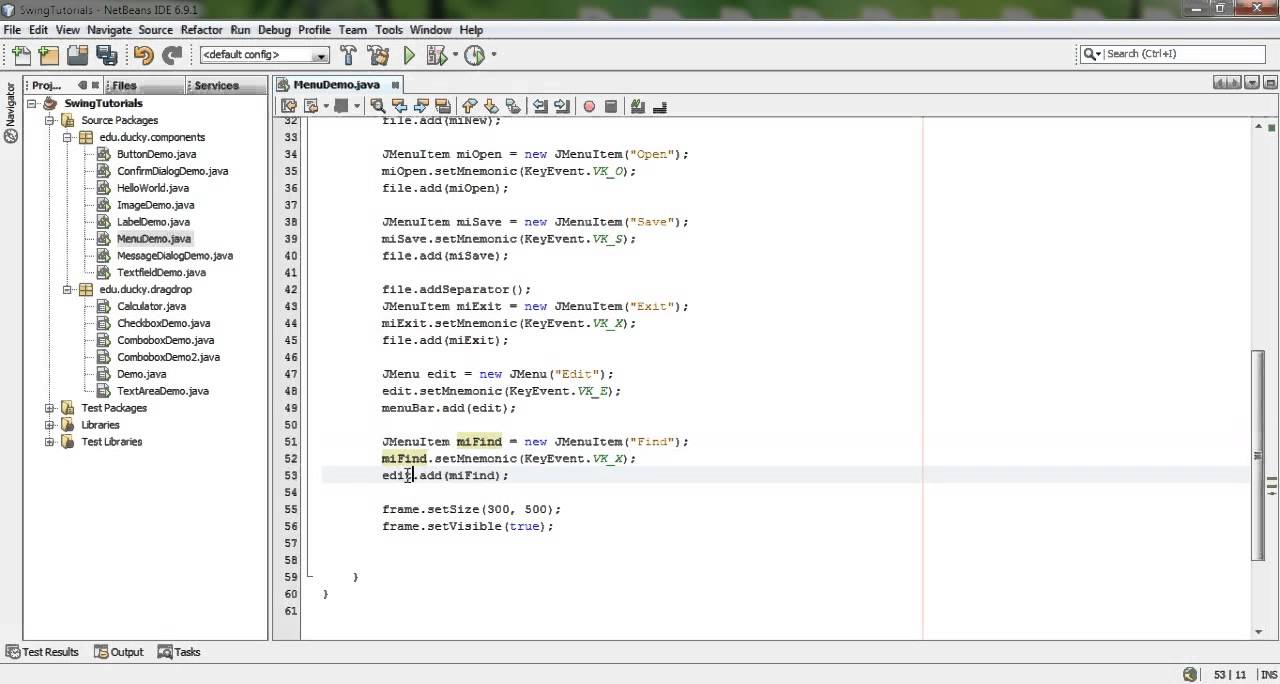Screen dimensions: 1280x684
Task: Open the Profile icon's dropdown arrow
Action: pos(493,55)
